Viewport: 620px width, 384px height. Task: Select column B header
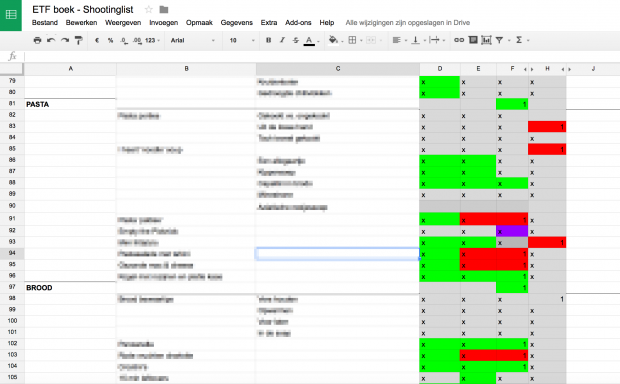pos(186,69)
